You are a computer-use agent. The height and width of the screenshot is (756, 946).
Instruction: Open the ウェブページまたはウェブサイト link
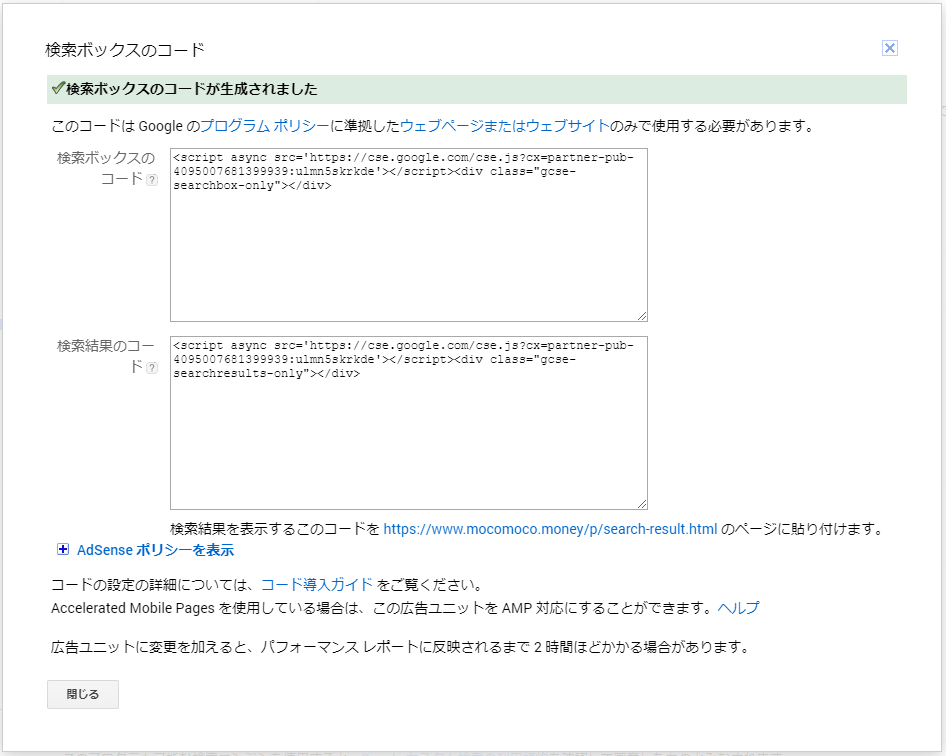click(505, 126)
